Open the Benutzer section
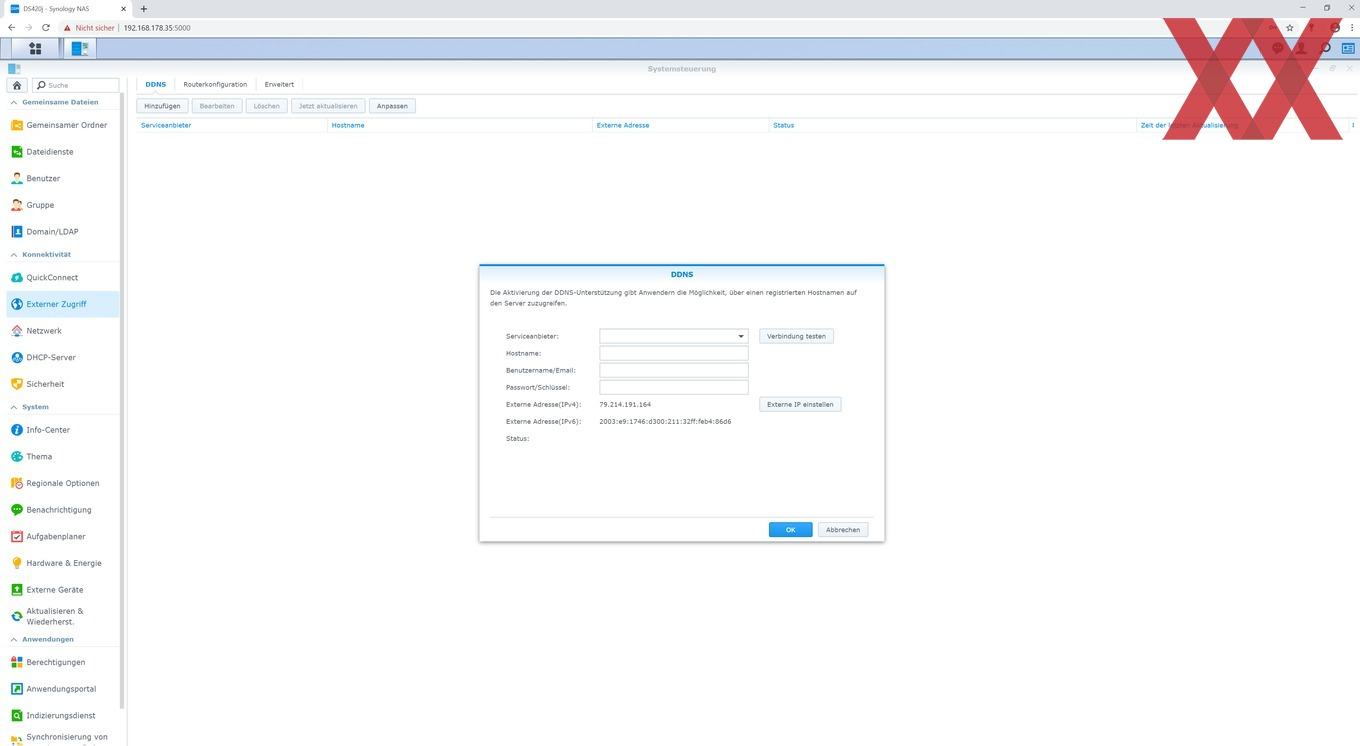This screenshot has width=1360, height=746. [x=63, y=178]
